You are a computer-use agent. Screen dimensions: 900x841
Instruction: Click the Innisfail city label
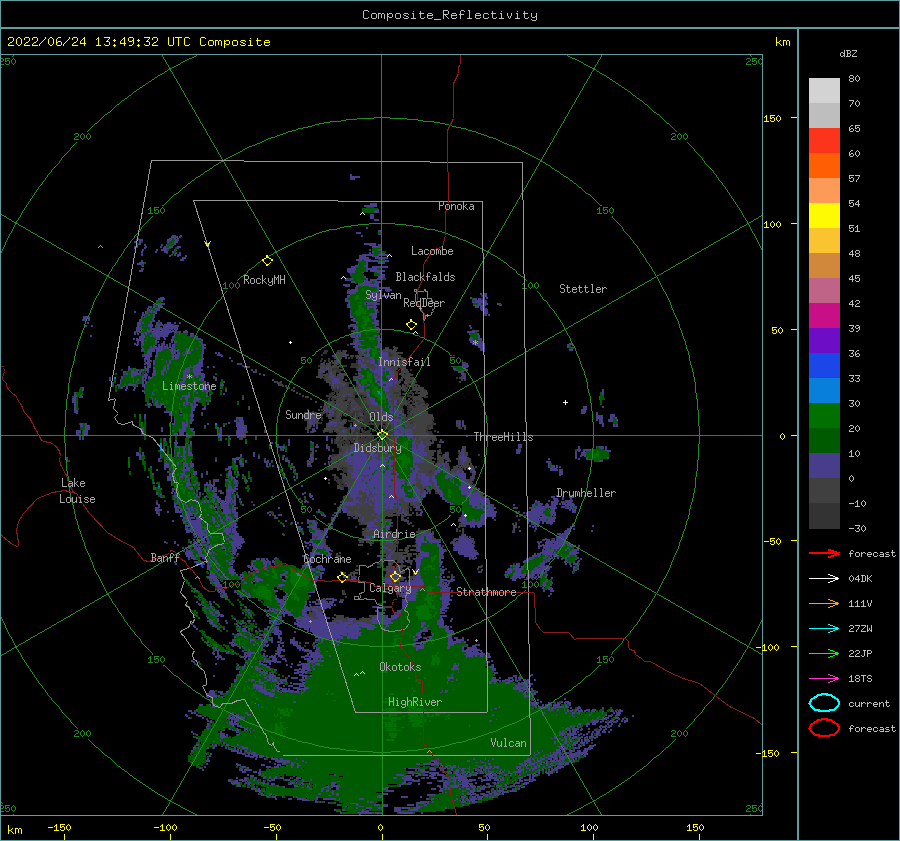point(404,362)
